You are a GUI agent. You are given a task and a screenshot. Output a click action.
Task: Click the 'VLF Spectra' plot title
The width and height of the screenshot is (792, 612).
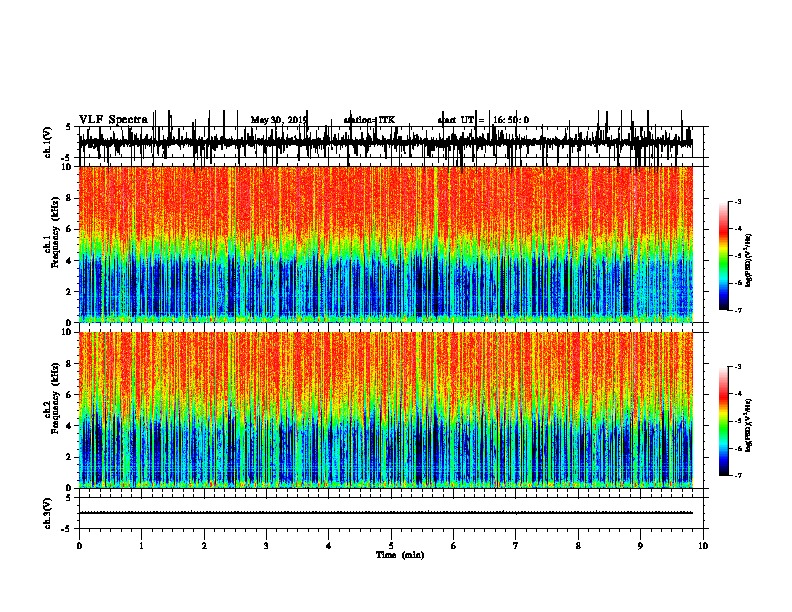pos(113,120)
